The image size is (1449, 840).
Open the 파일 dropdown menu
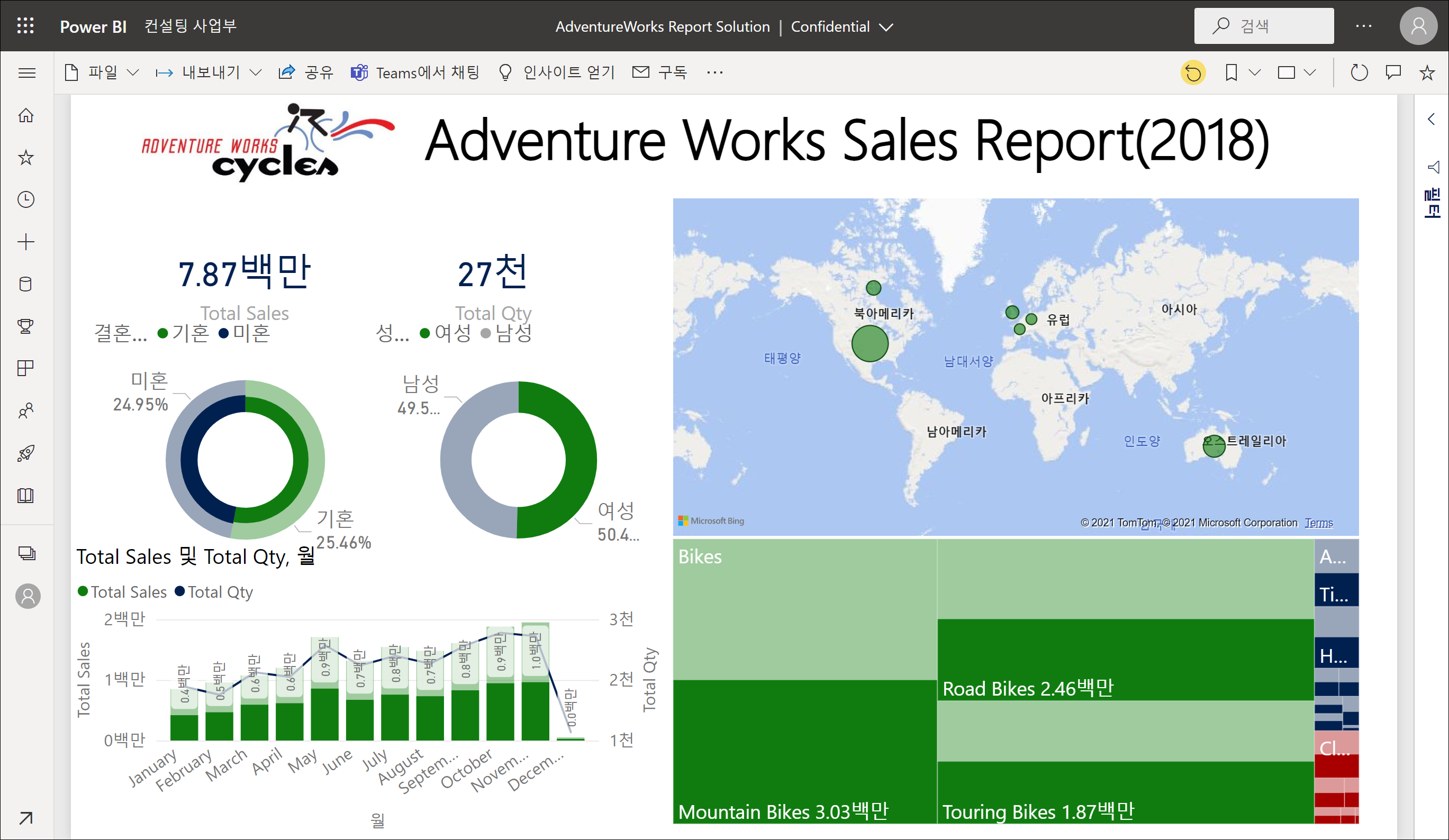coord(102,72)
